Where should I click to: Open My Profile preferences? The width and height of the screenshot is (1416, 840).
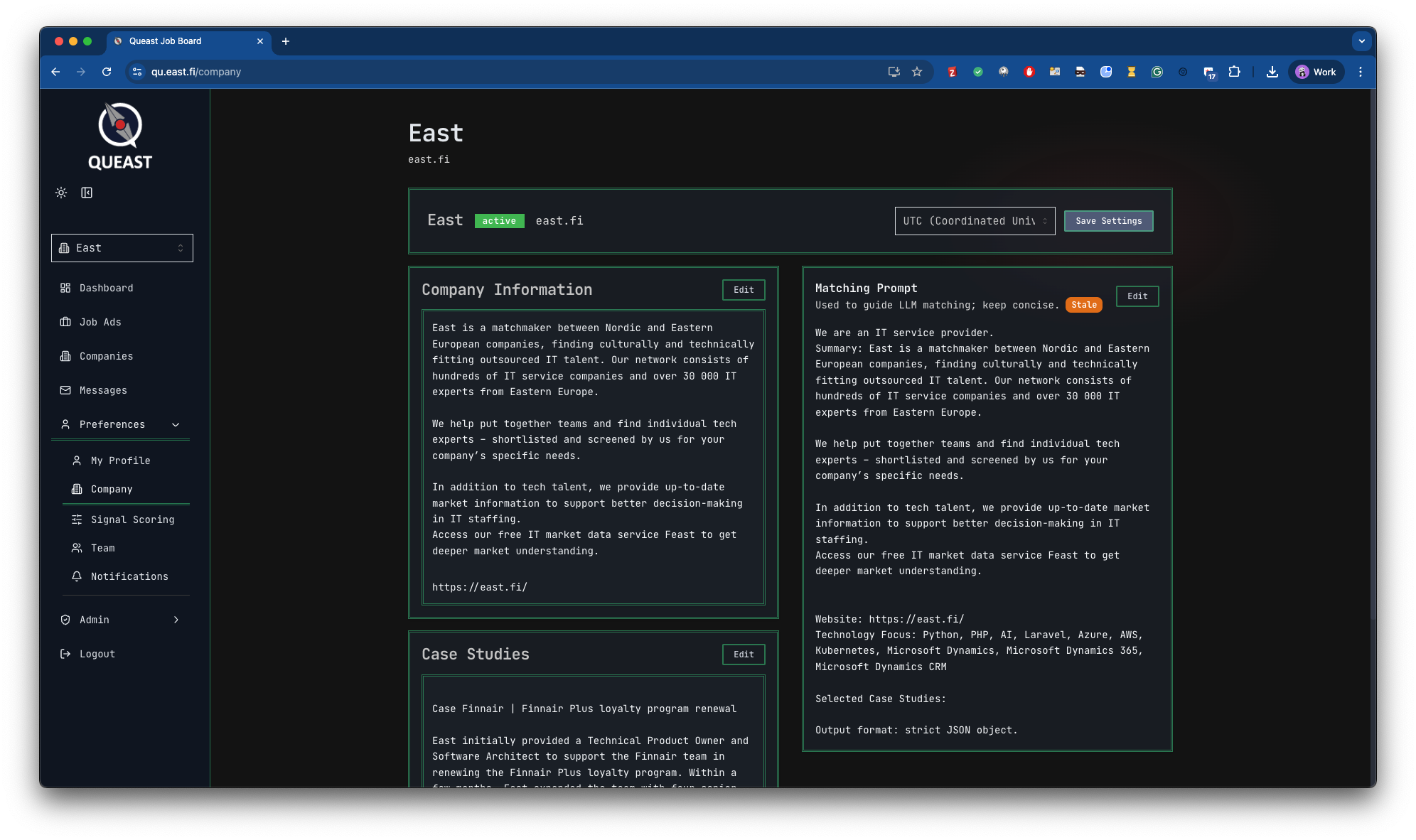120,461
